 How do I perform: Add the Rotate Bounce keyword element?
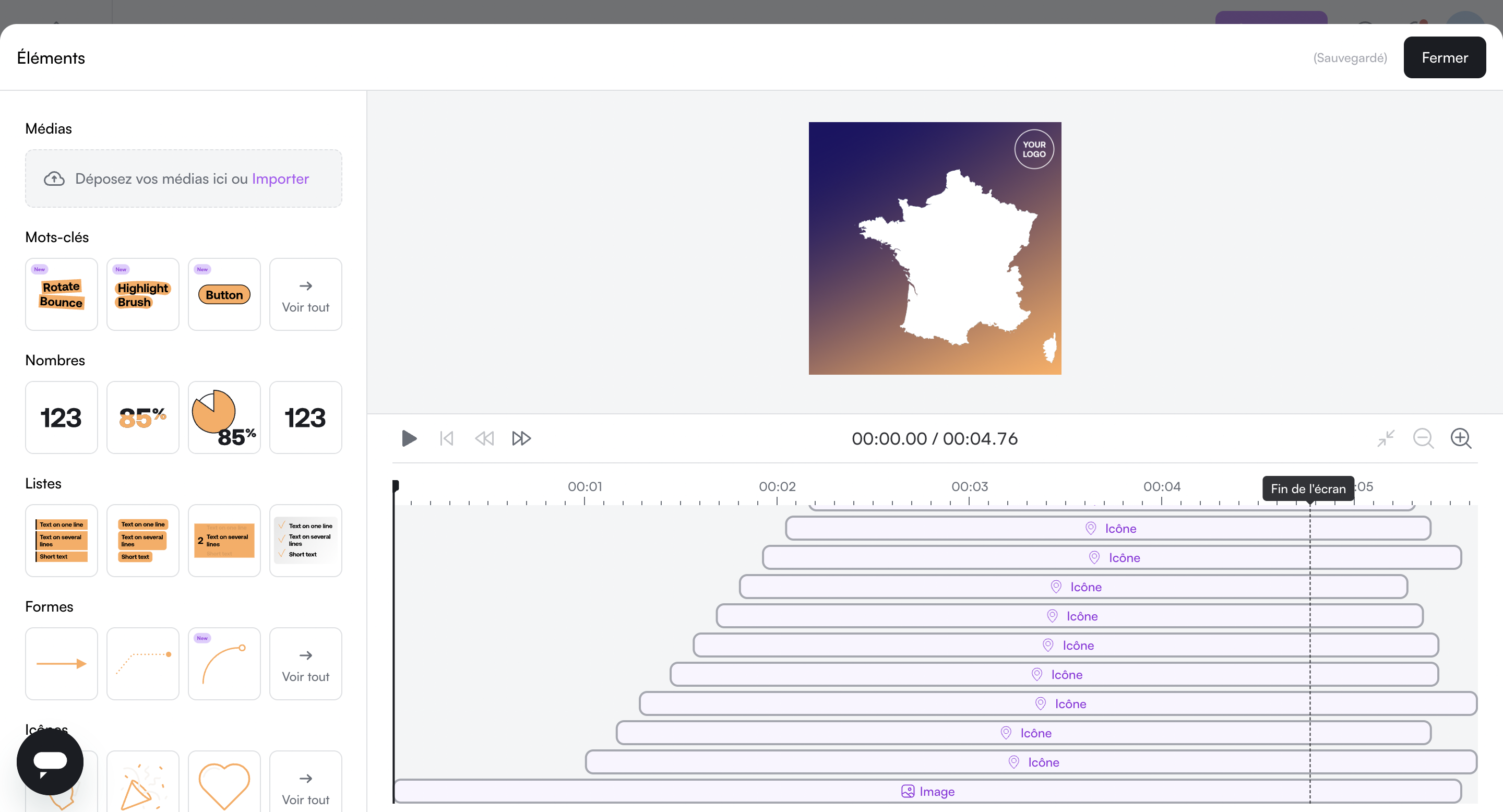point(61,294)
